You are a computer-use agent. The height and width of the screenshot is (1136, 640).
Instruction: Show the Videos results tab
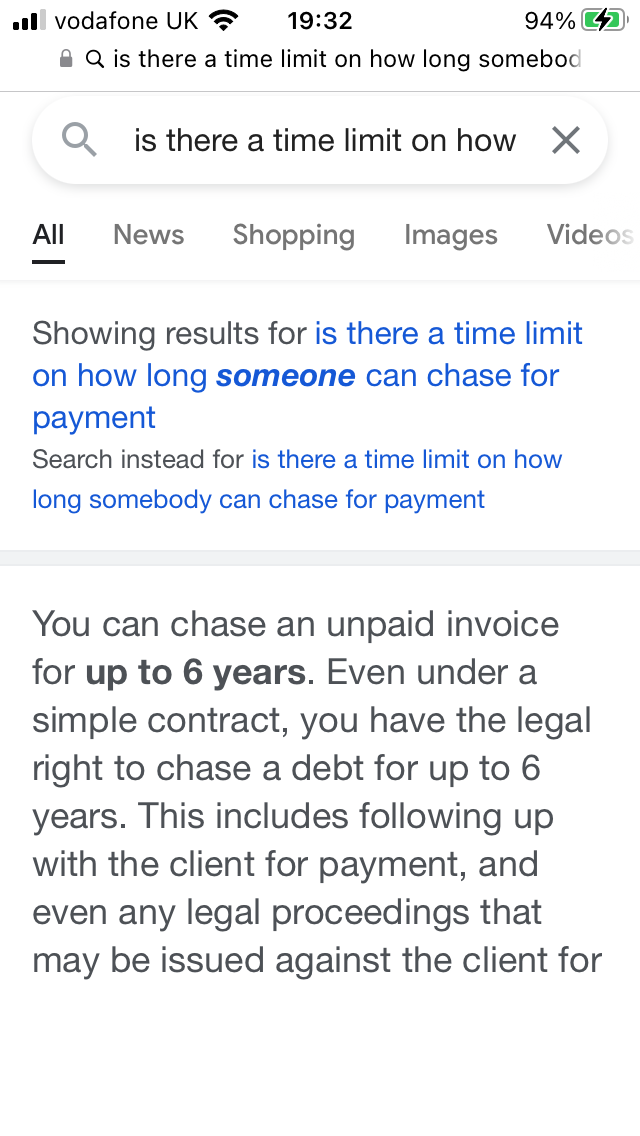coord(589,235)
